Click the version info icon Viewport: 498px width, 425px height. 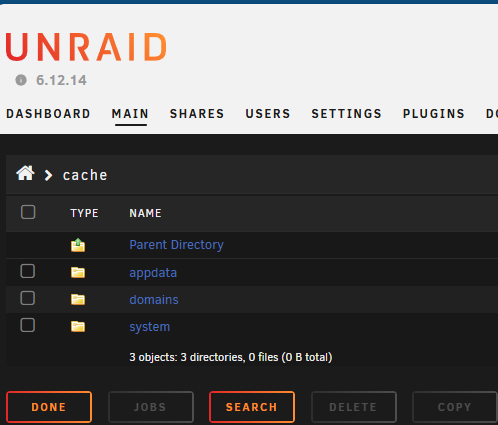tap(21, 80)
